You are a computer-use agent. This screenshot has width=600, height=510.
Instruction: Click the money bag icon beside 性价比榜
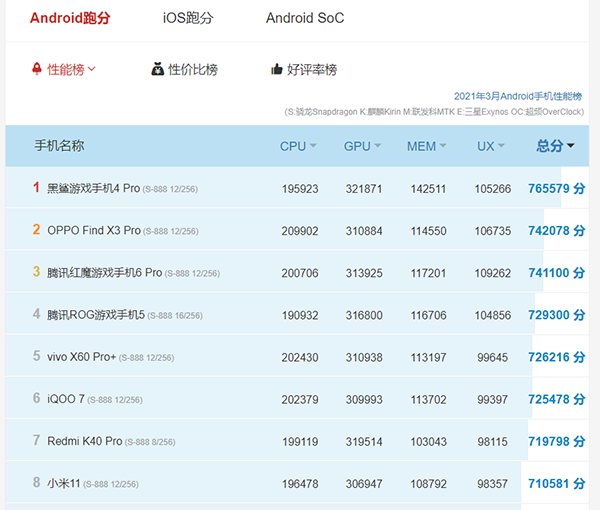[x=157, y=70]
